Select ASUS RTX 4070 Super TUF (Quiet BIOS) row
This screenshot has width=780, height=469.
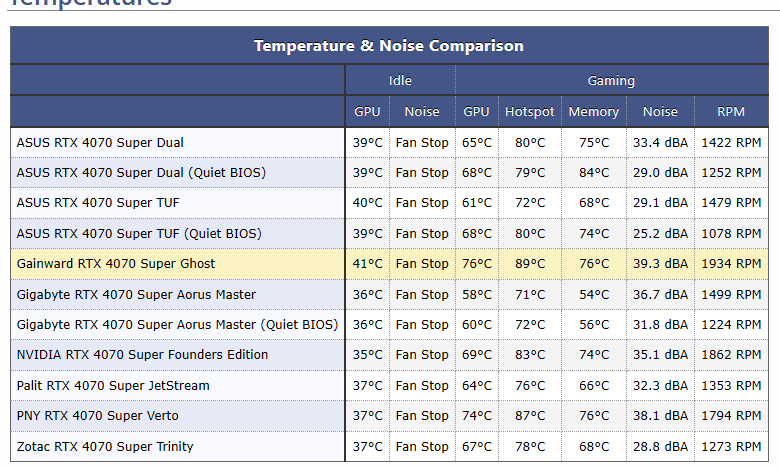click(139, 234)
